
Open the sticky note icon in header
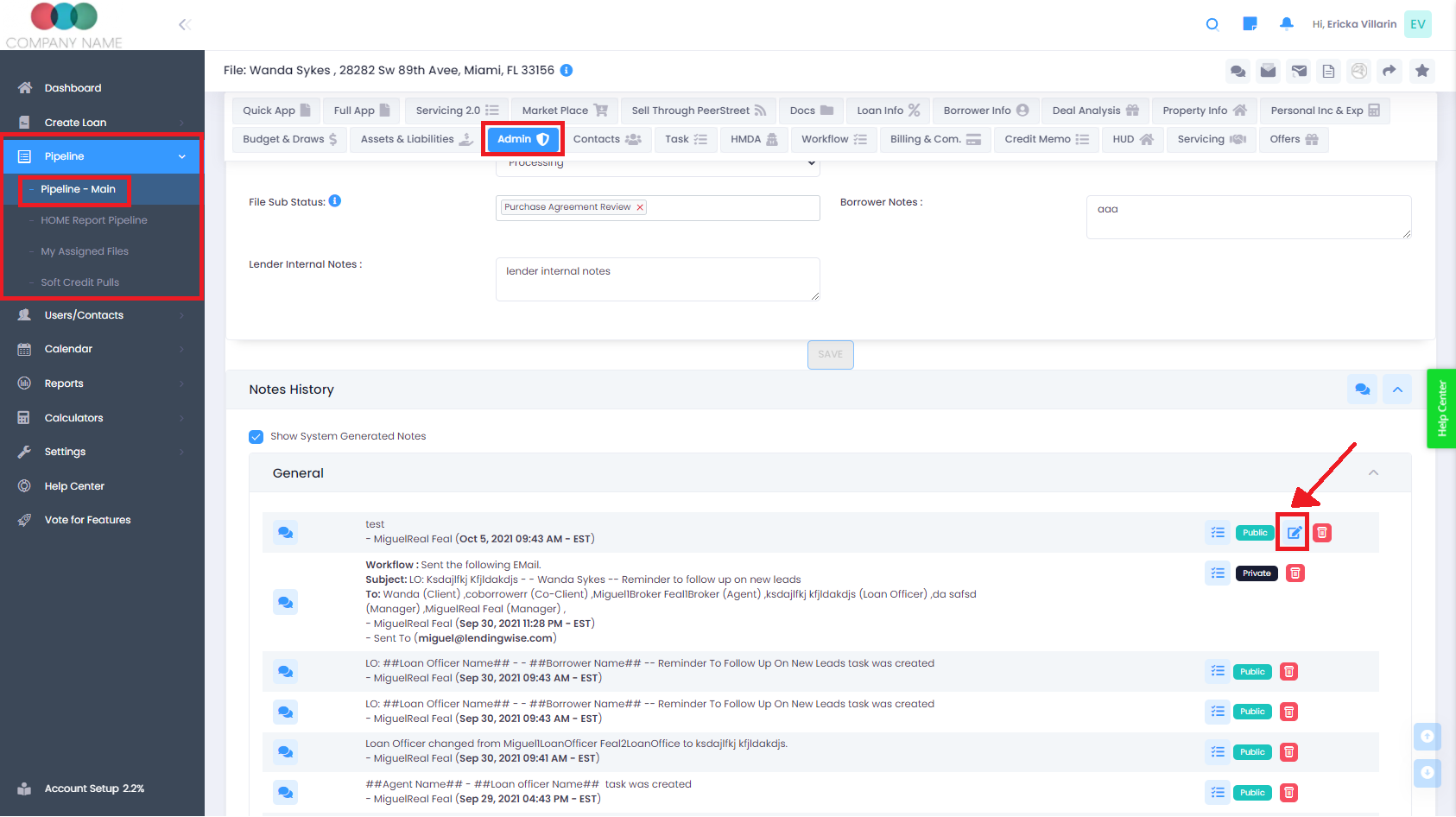(1249, 24)
